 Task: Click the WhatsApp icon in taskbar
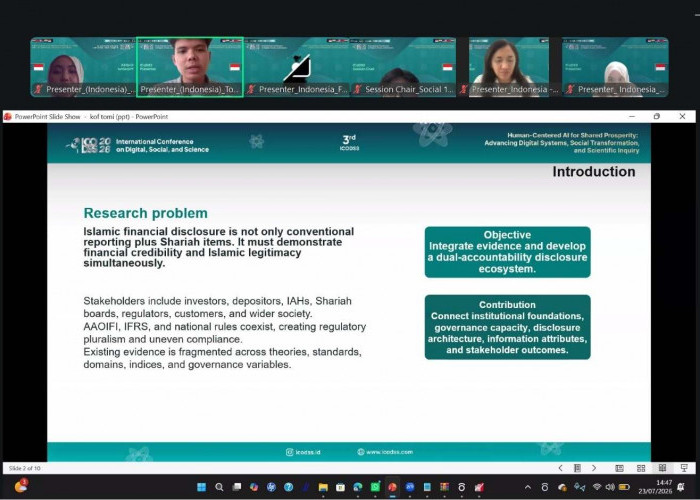375,487
